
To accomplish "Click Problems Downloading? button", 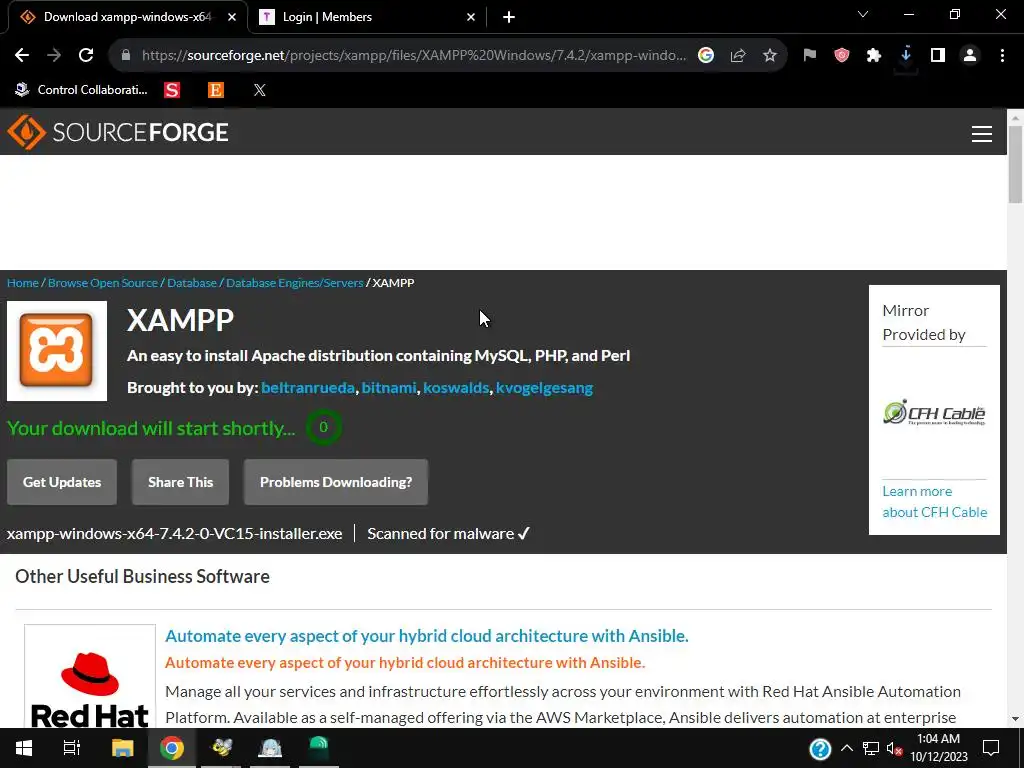I will [336, 482].
